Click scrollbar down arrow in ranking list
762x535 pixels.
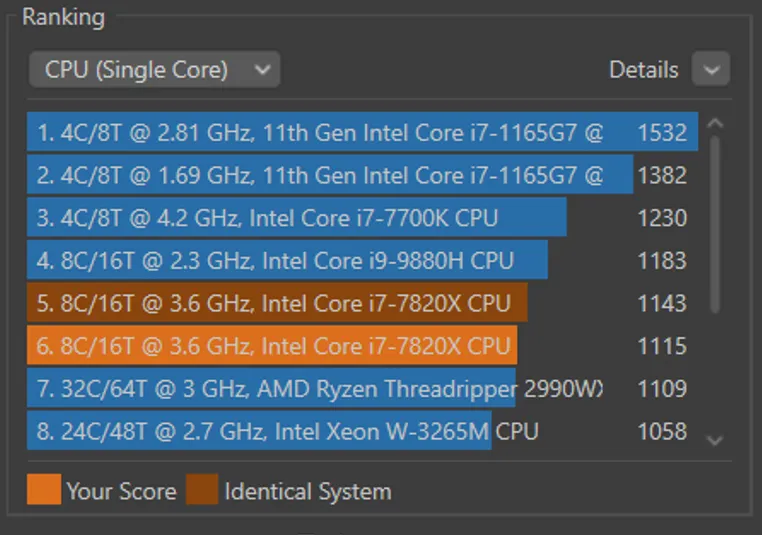point(714,439)
